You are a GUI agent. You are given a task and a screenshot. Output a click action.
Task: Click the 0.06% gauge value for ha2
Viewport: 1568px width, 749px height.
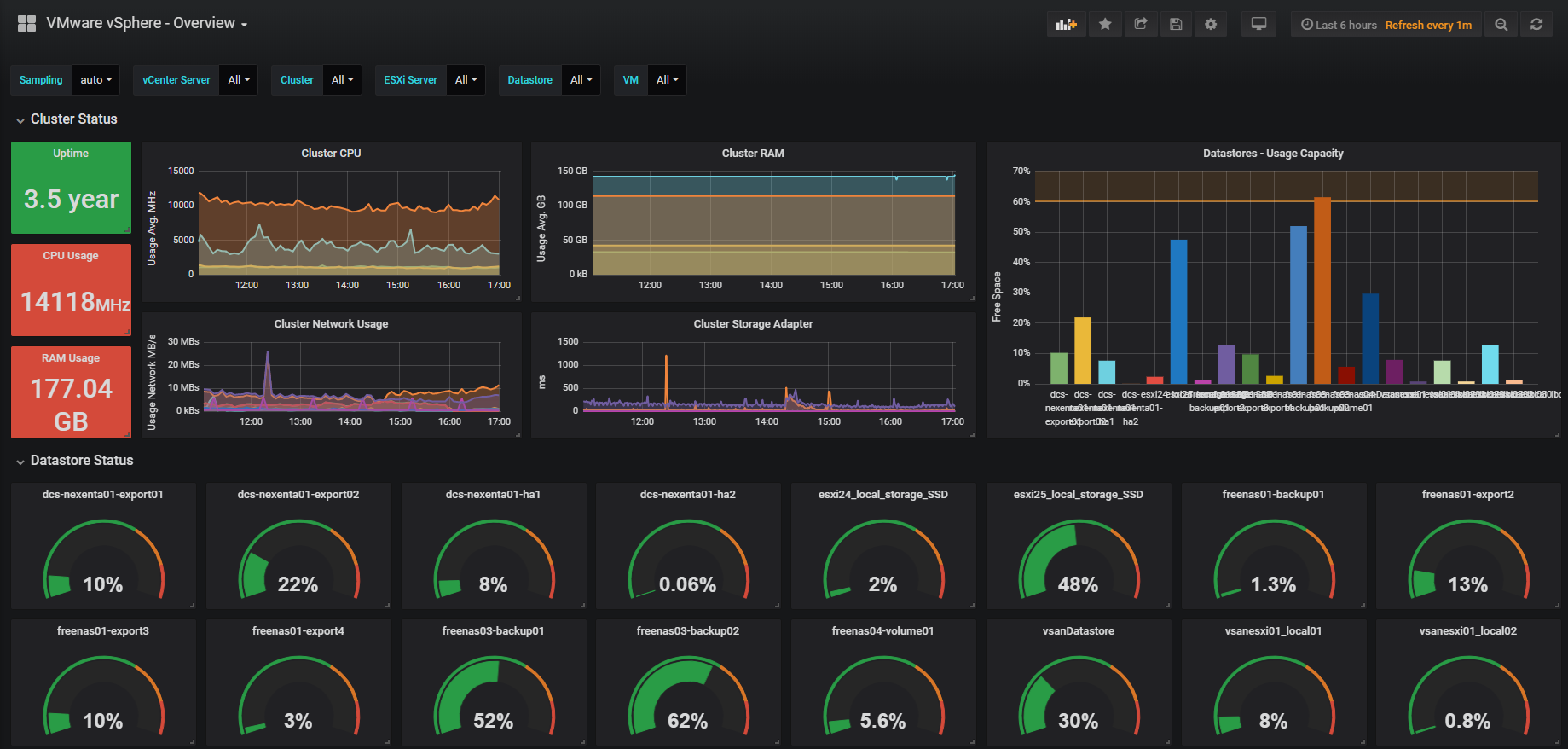tap(688, 584)
